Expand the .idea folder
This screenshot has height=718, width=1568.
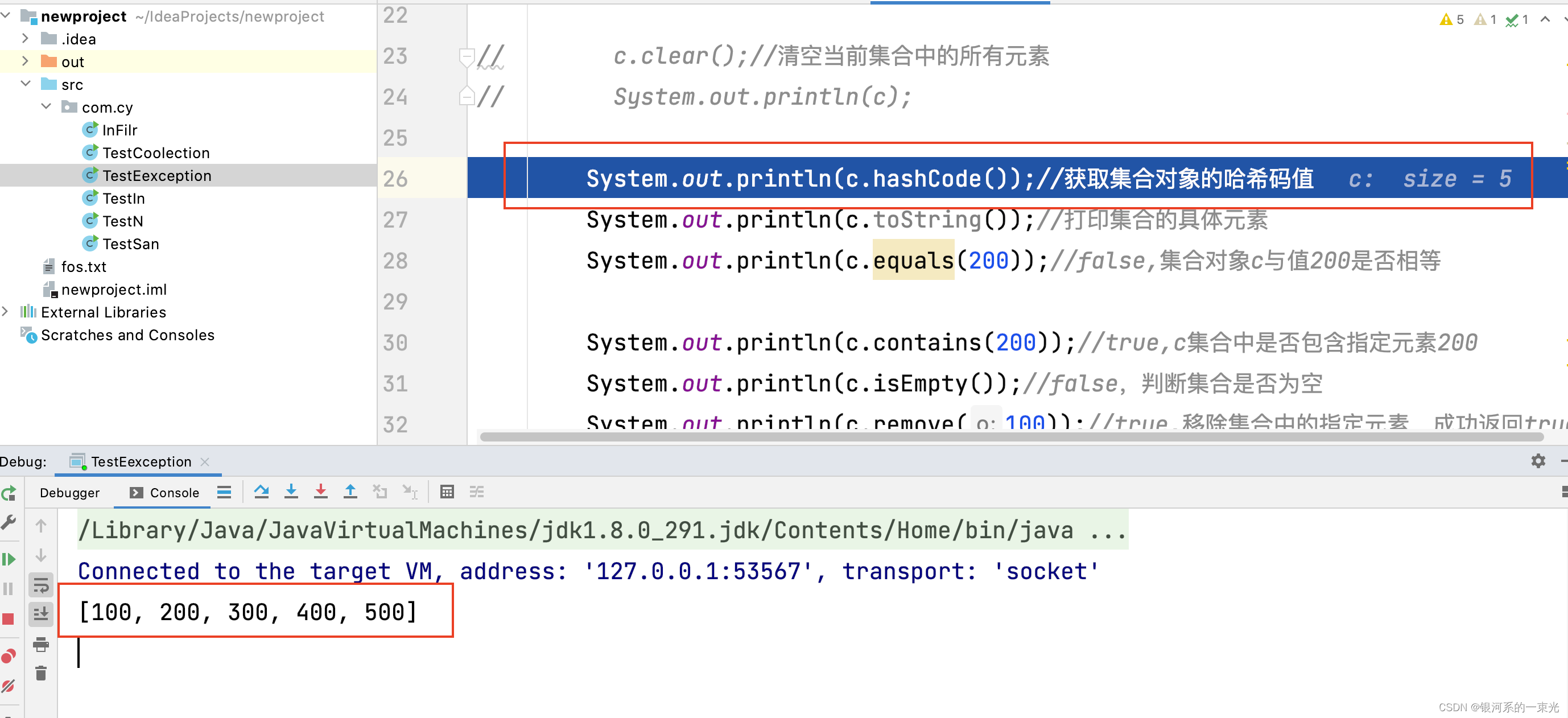[25, 38]
